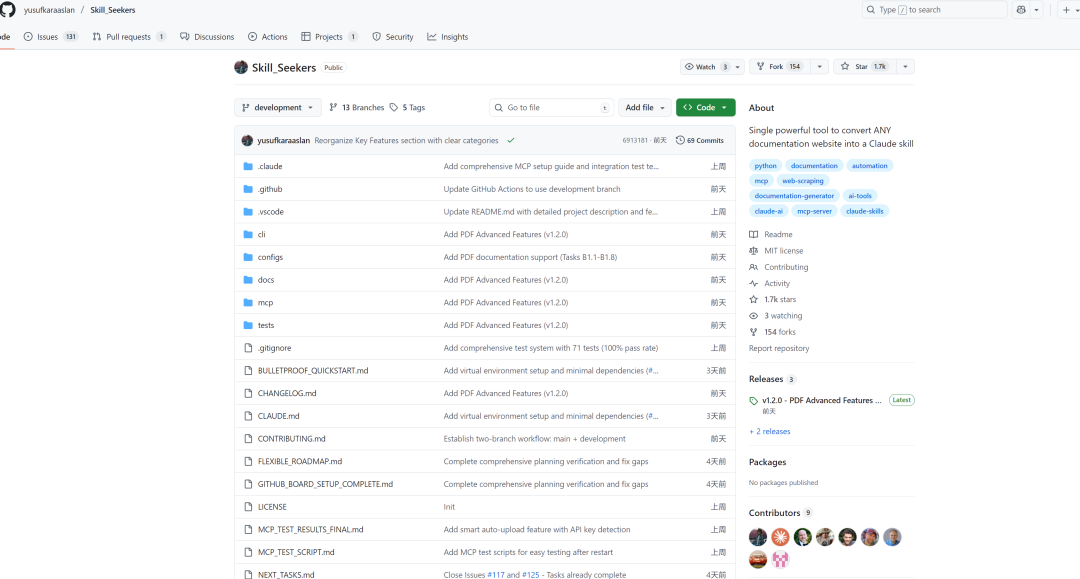Open the .claude folder
The height and width of the screenshot is (579, 1080).
click(270, 166)
